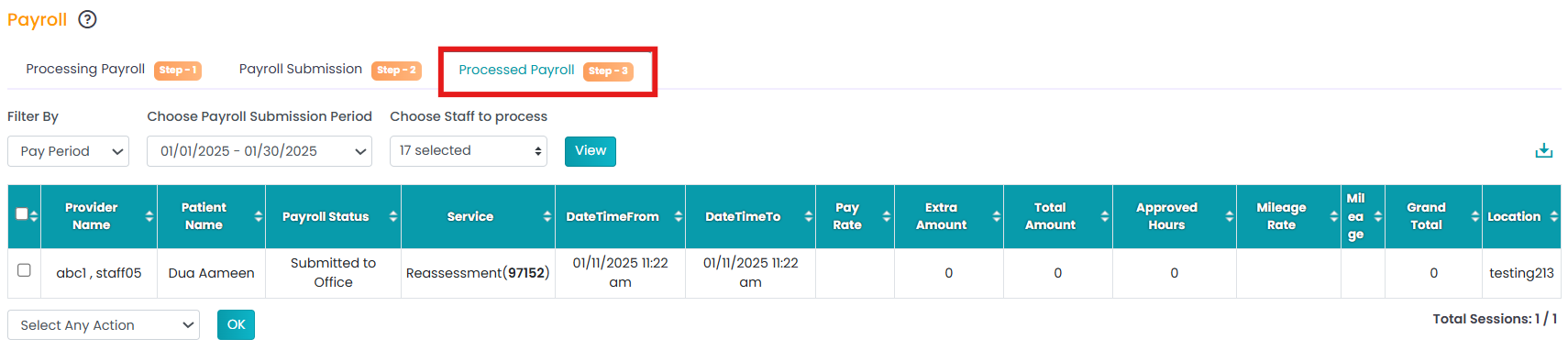Sort the Payroll Status column
The width and height of the screenshot is (1568, 350).
392,216
